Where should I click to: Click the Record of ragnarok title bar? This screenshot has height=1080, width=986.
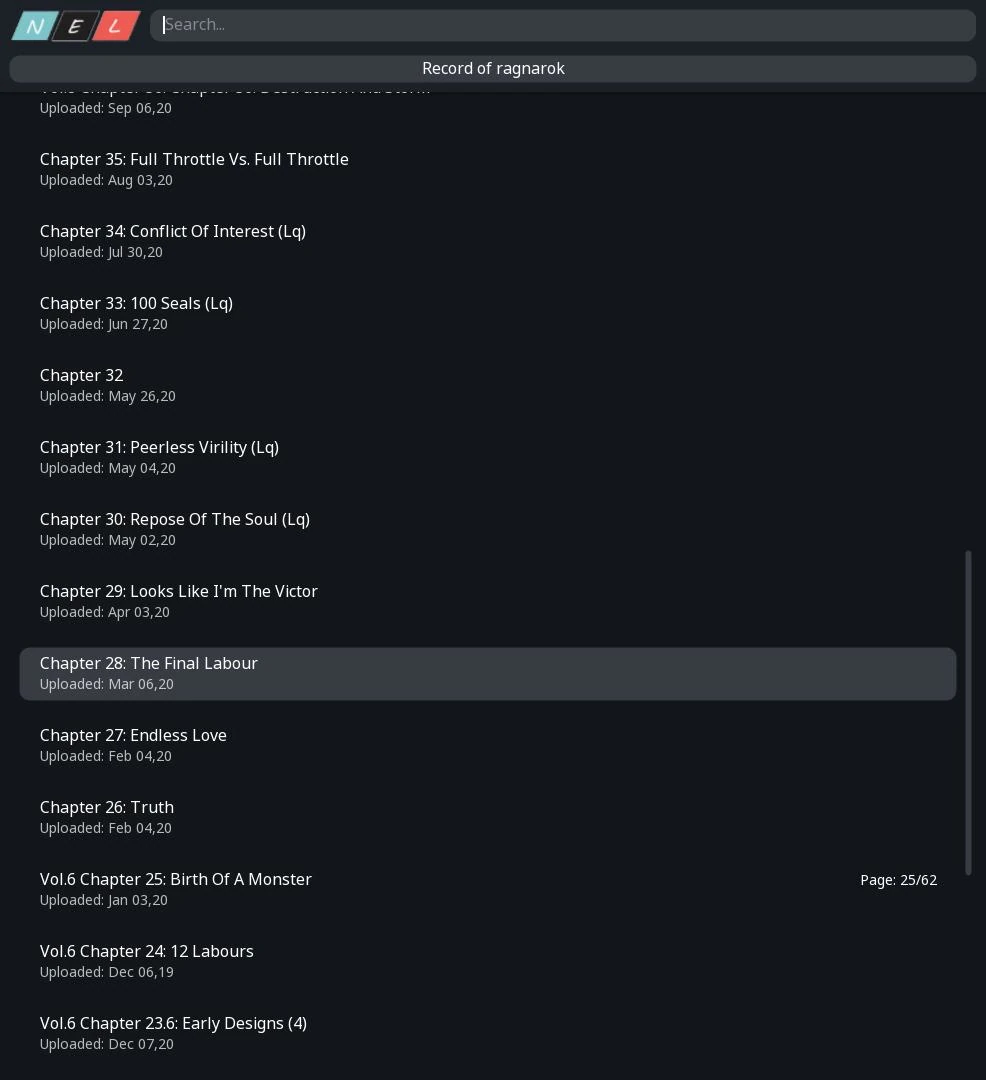tap(492, 68)
